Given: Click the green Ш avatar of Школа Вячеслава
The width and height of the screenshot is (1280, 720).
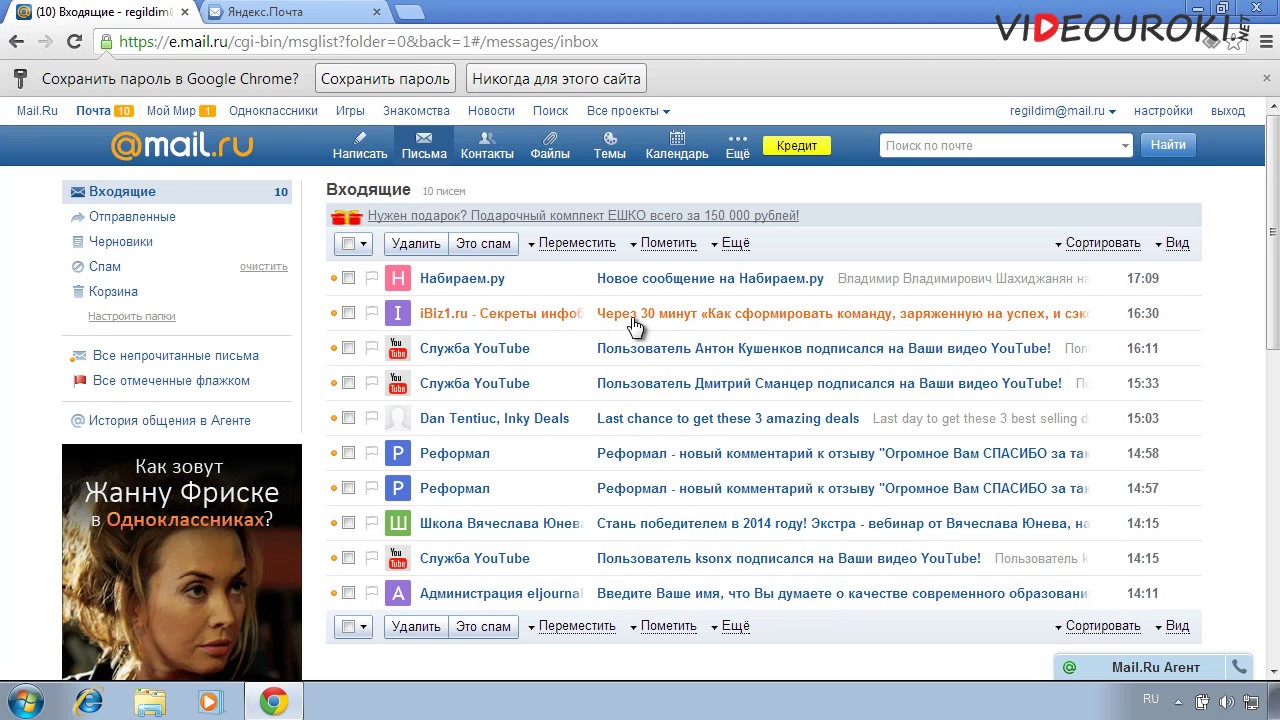Looking at the screenshot, I should tap(397, 523).
